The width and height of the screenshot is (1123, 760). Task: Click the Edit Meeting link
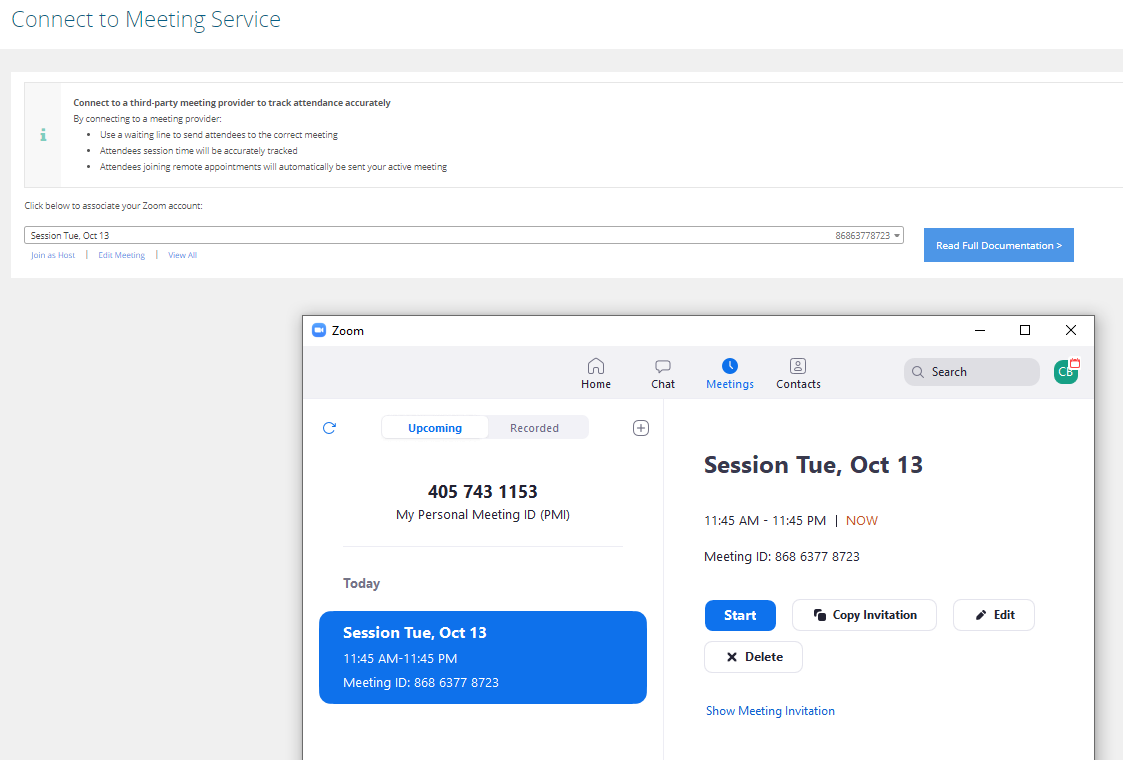click(x=121, y=255)
